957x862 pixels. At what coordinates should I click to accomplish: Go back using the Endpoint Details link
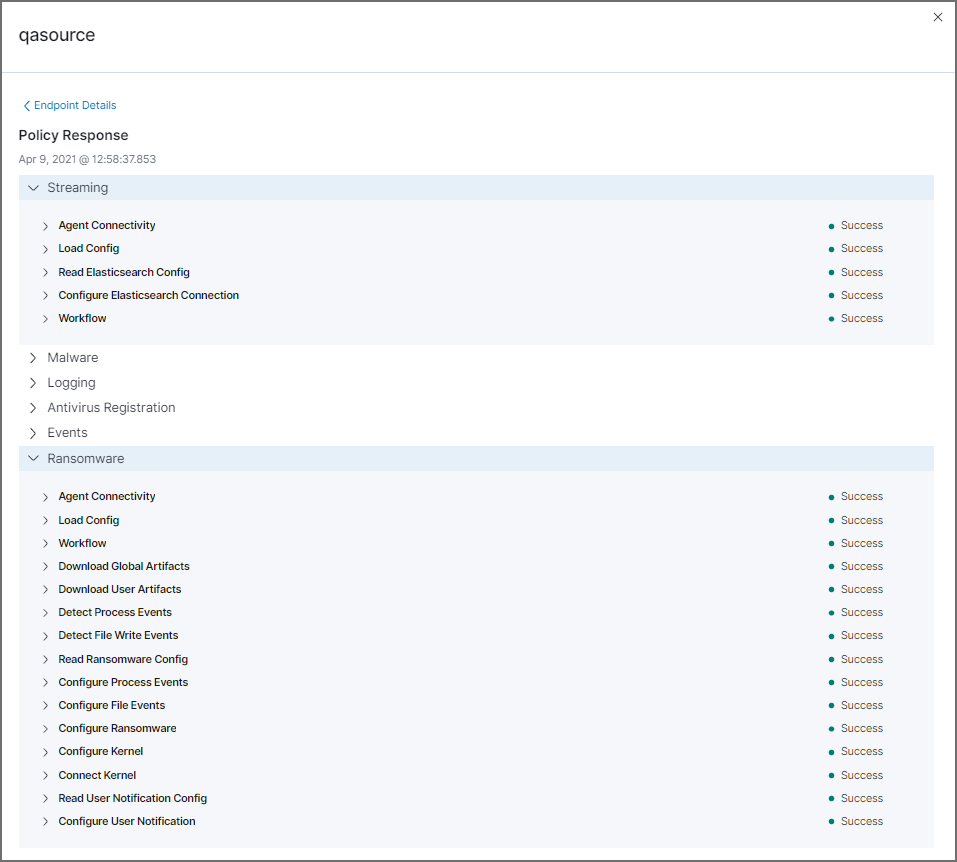click(x=75, y=105)
